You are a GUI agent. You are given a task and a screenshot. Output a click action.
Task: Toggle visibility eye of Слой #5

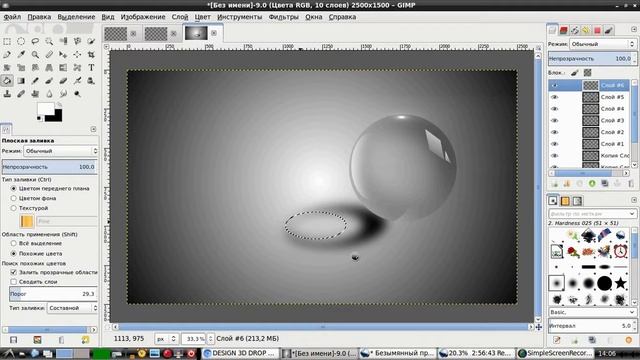[x=554, y=97]
